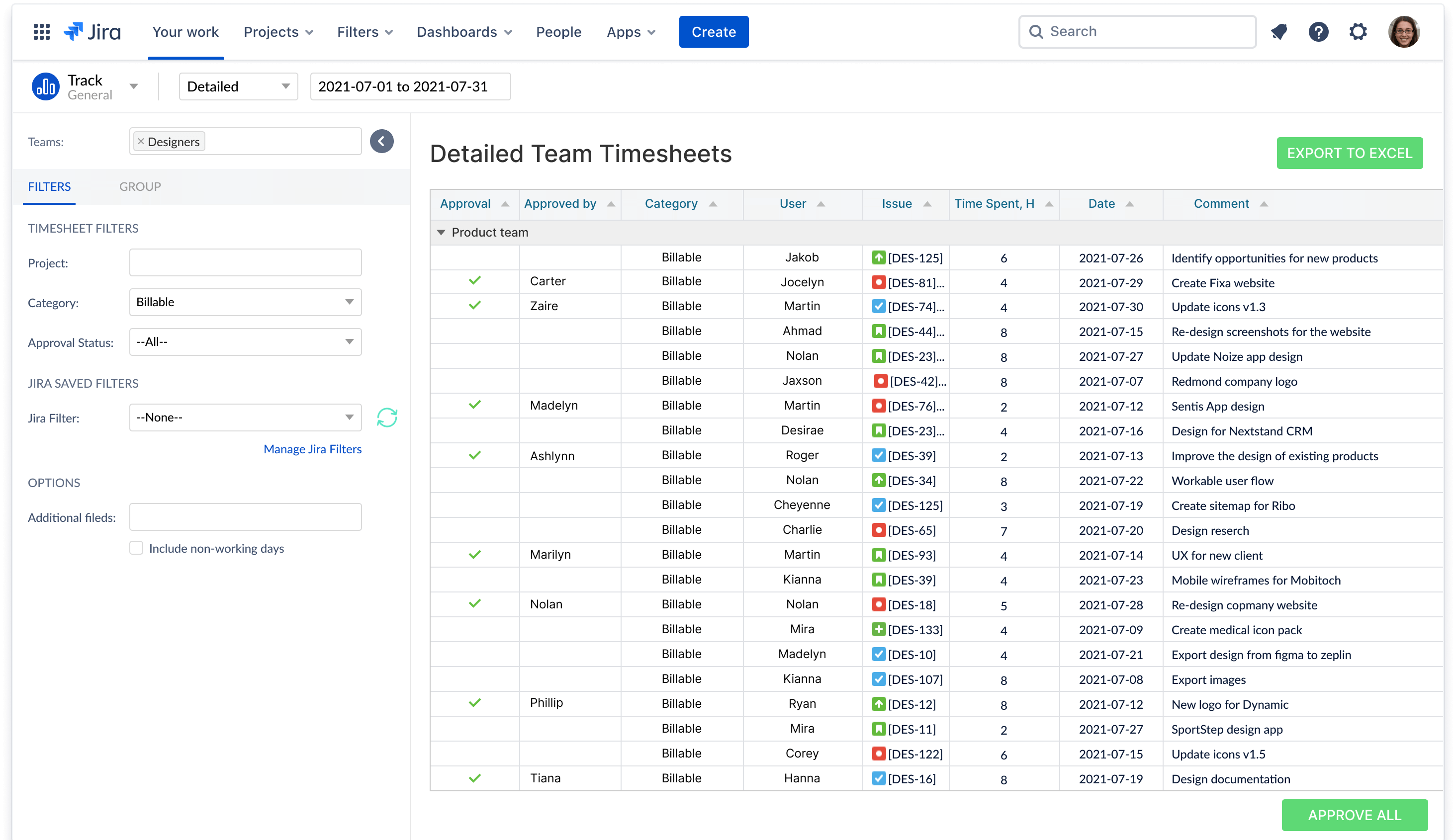The image size is (1456, 840).
Task: Switch to the GROUP tab
Action: (140, 186)
